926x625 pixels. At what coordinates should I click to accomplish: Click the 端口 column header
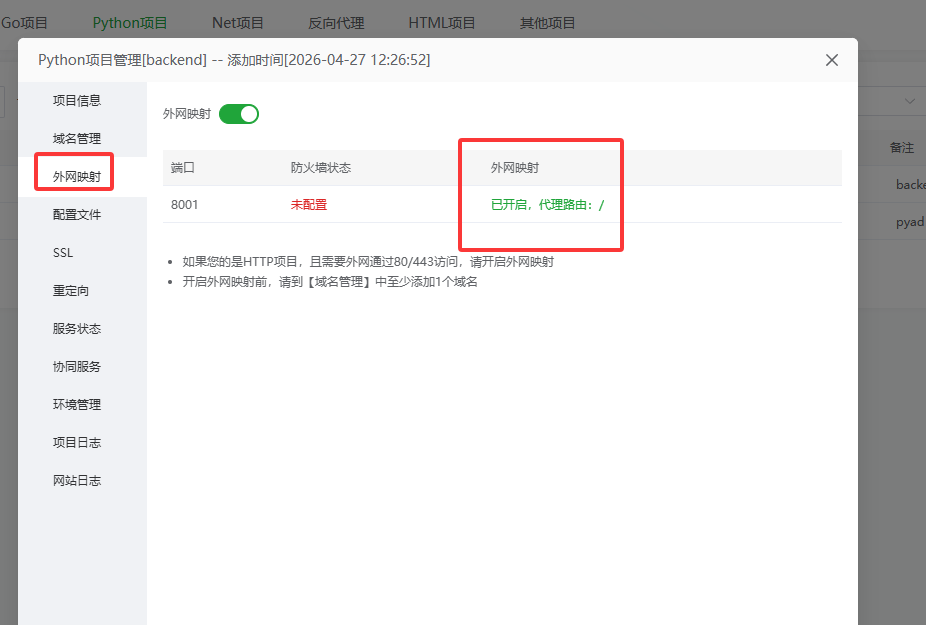[182, 168]
